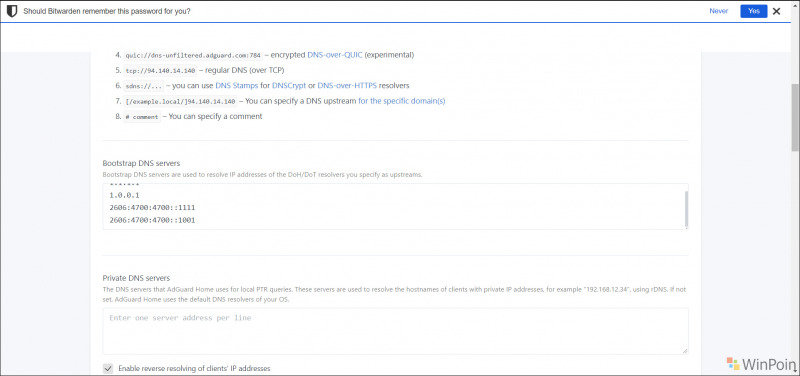Click the '# comment' code example
800x376 pixels.
(x=142, y=117)
